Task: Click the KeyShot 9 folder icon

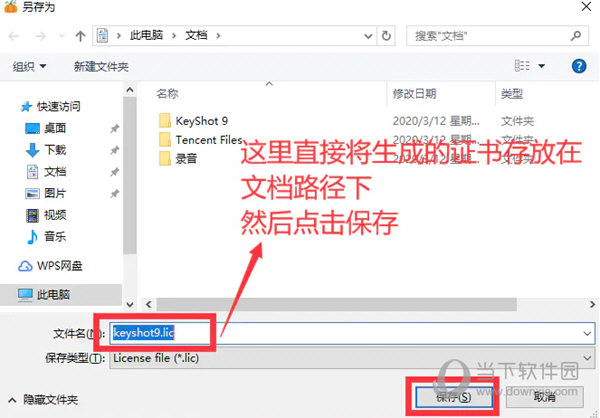Action: [165, 121]
